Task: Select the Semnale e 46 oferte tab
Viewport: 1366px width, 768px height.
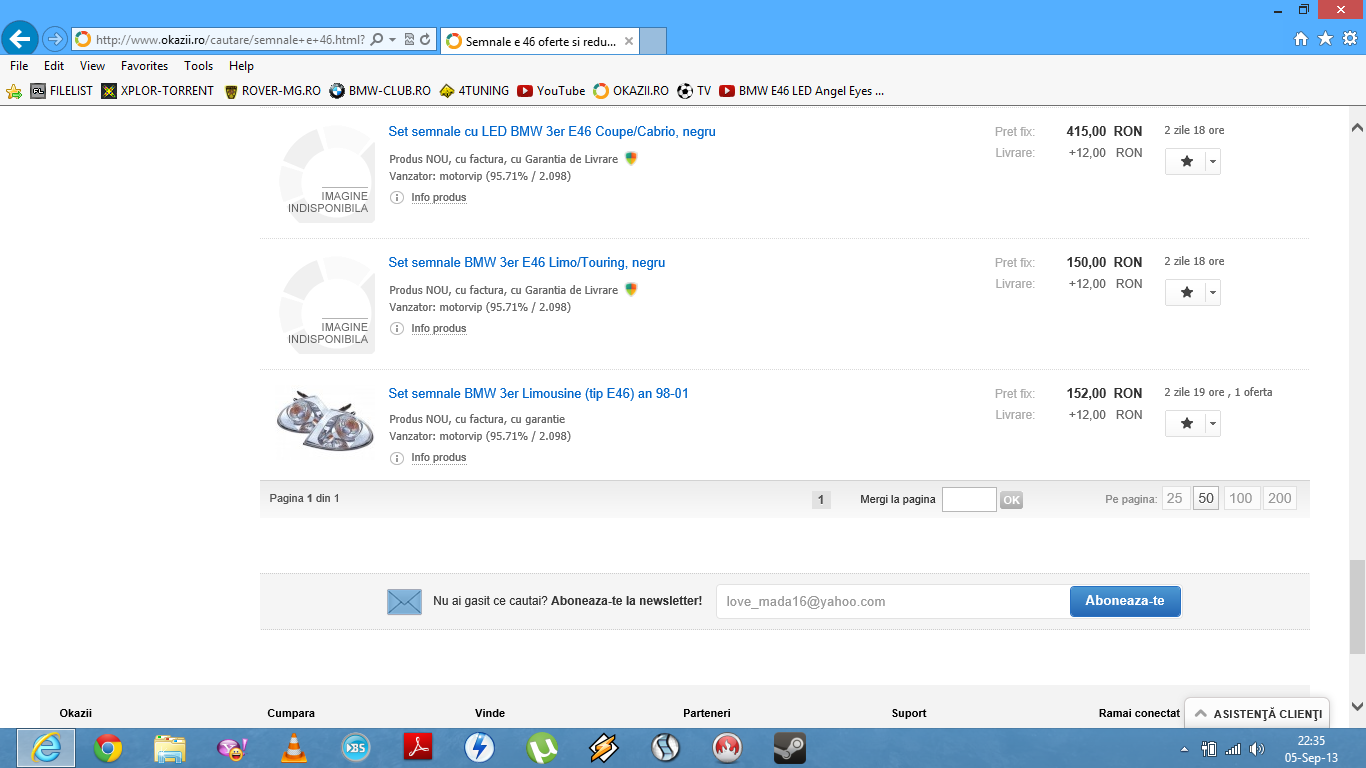Action: click(539, 41)
